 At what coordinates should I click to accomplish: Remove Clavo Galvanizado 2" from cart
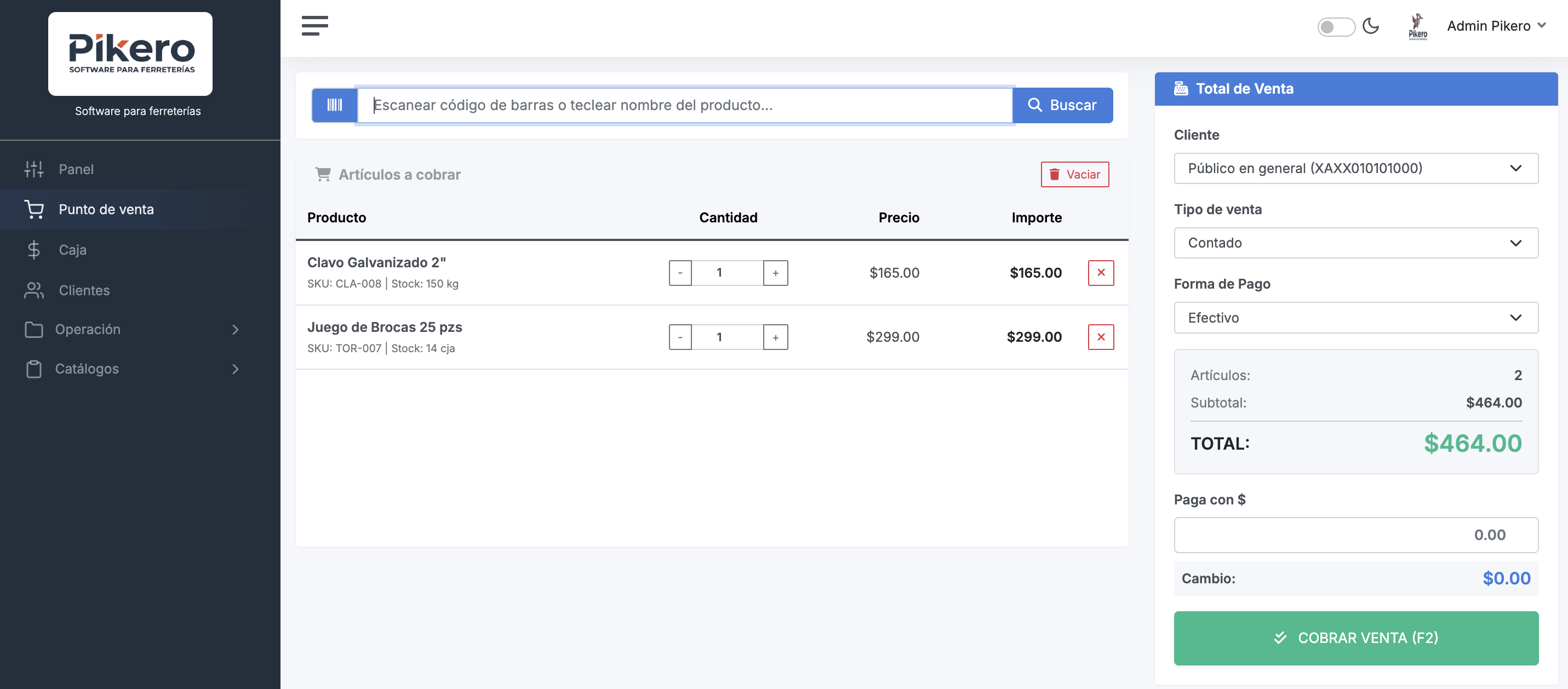tap(1101, 273)
